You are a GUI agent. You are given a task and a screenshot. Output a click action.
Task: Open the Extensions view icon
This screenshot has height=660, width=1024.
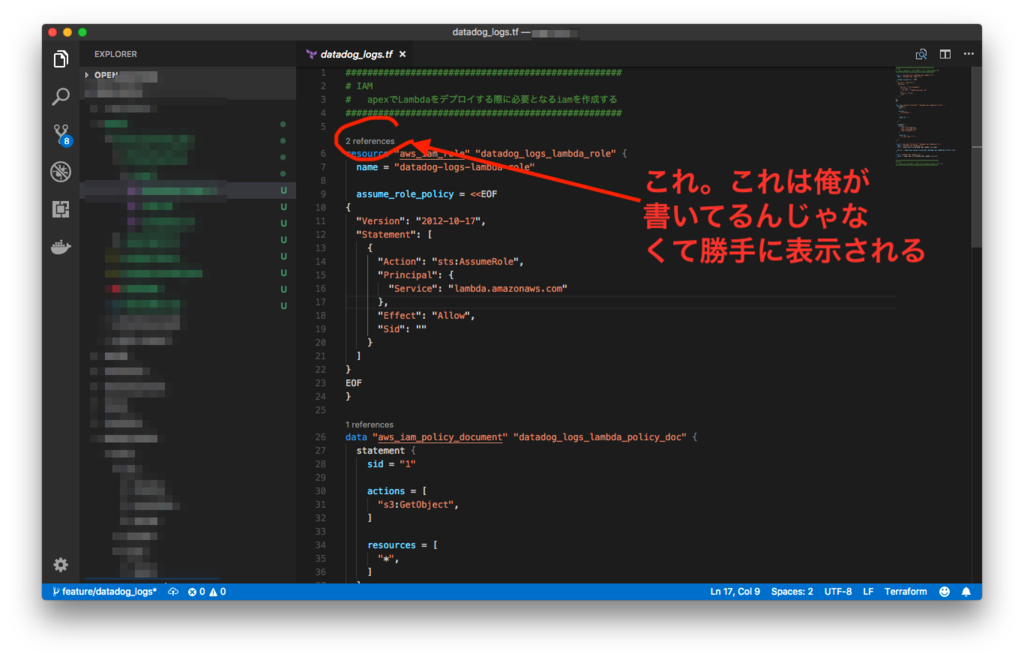(61, 209)
